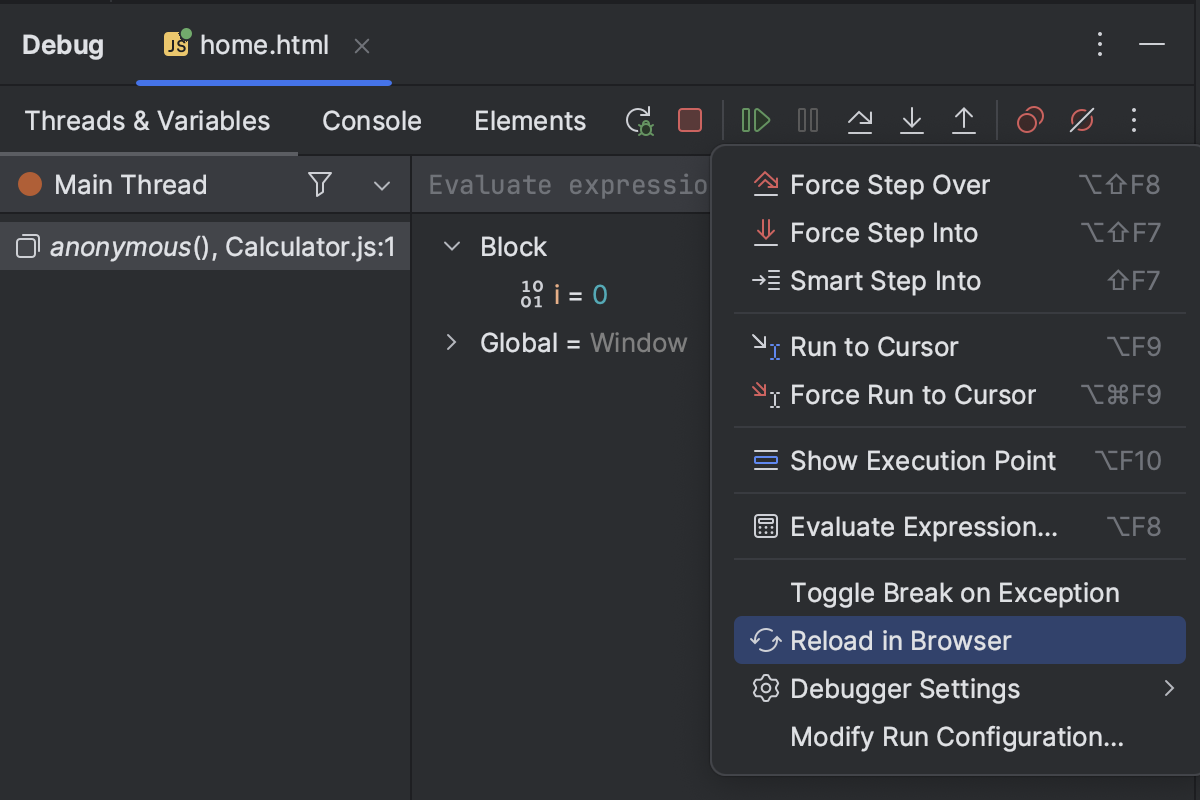Collapse the Block variables node
1200x800 pixels.
(x=451, y=246)
